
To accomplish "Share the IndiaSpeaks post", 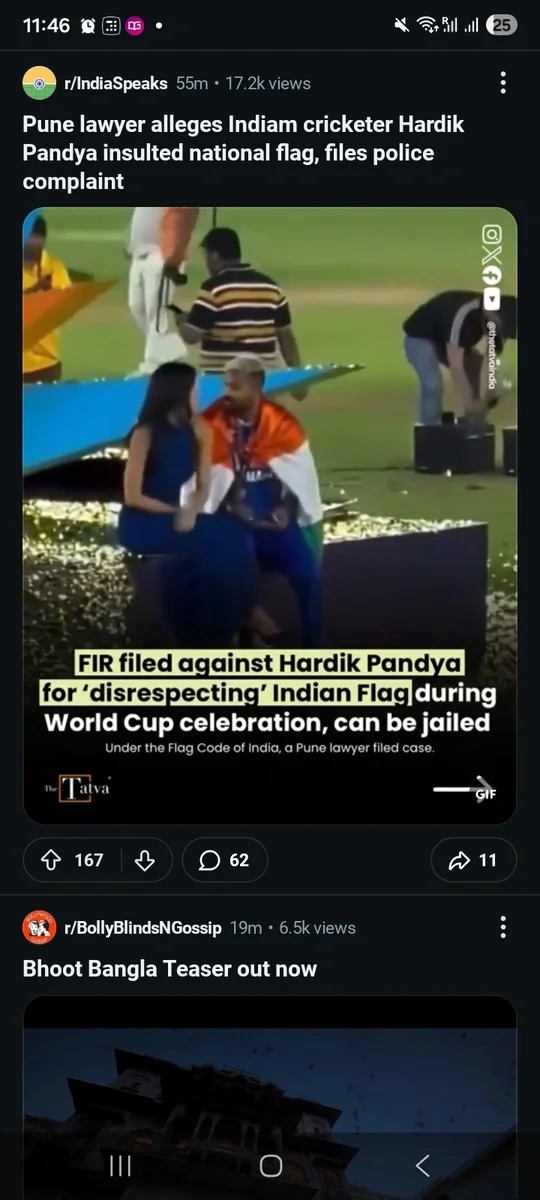I will 474,860.
